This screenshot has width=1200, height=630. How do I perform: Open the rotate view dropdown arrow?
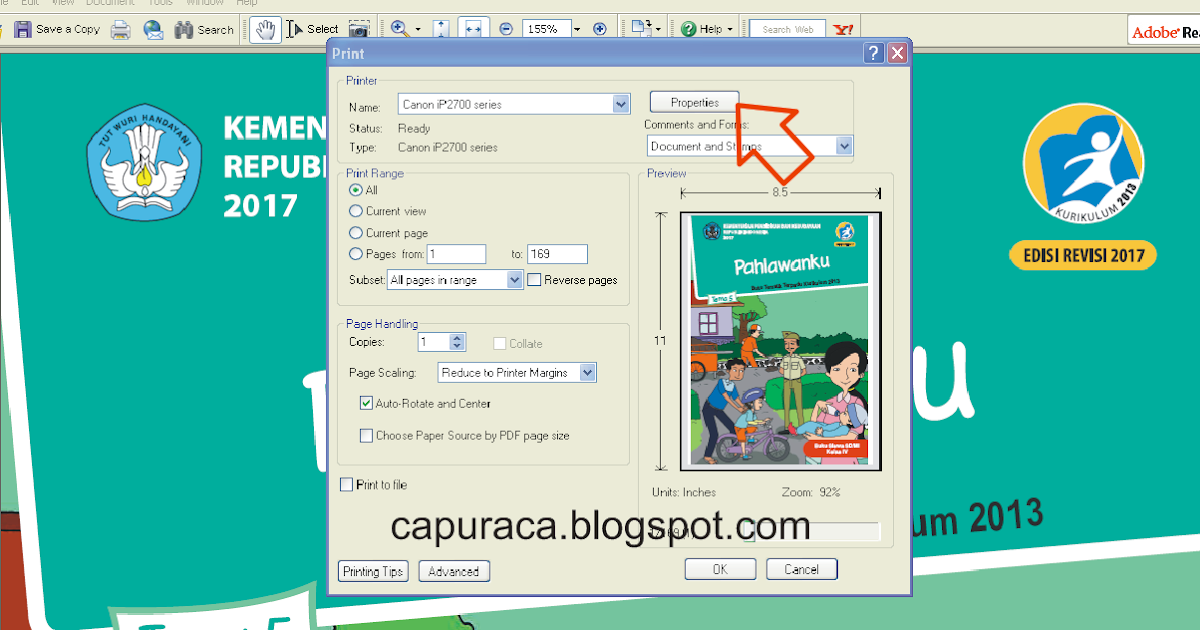[660, 30]
